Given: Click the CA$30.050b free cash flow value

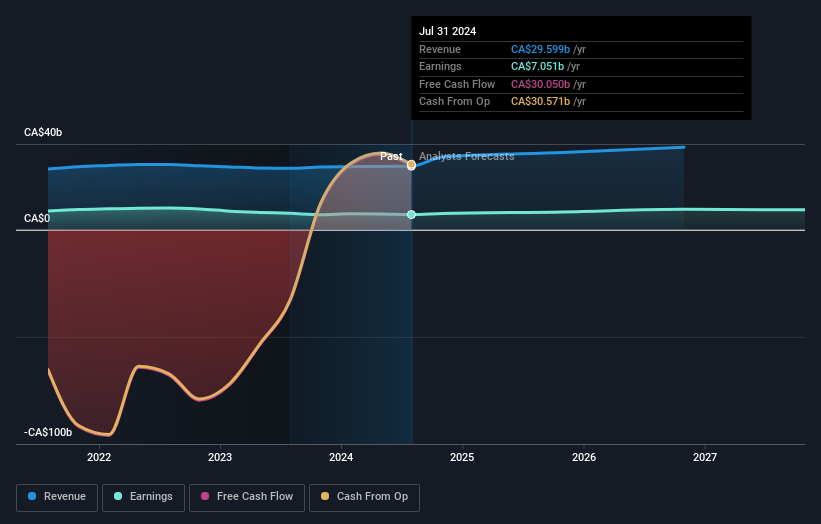Looking at the screenshot, I should (x=540, y=84).
